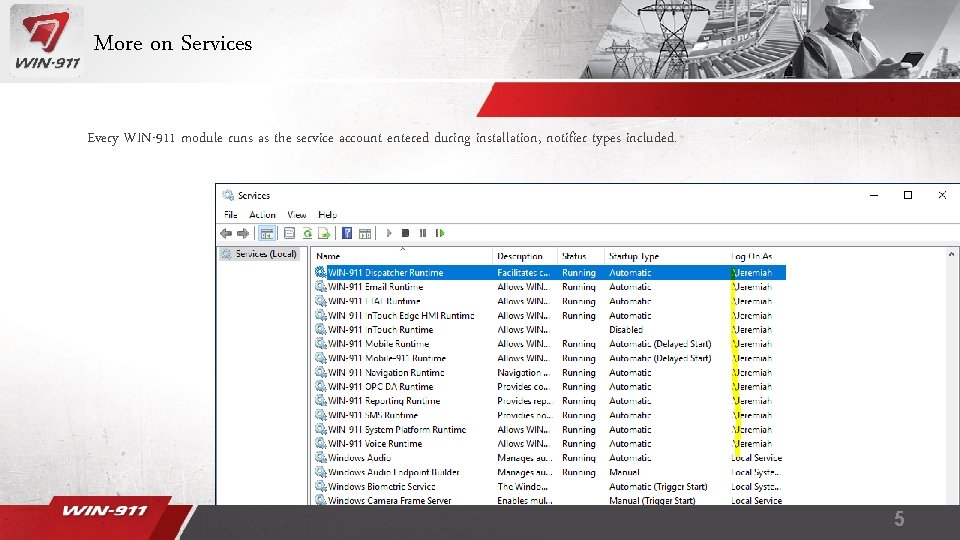Click Automatic (Delayed Start) for Mobile Runtime

point(660,343)
